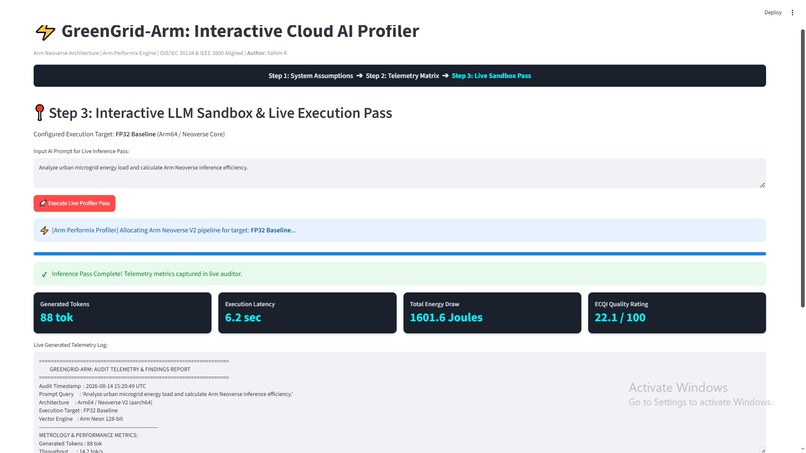The height and width of the screenshot is (453, 806).
Task: Click the 'Vector Engine : Arm Neon 128-bit' line
Action: point(81,419)
